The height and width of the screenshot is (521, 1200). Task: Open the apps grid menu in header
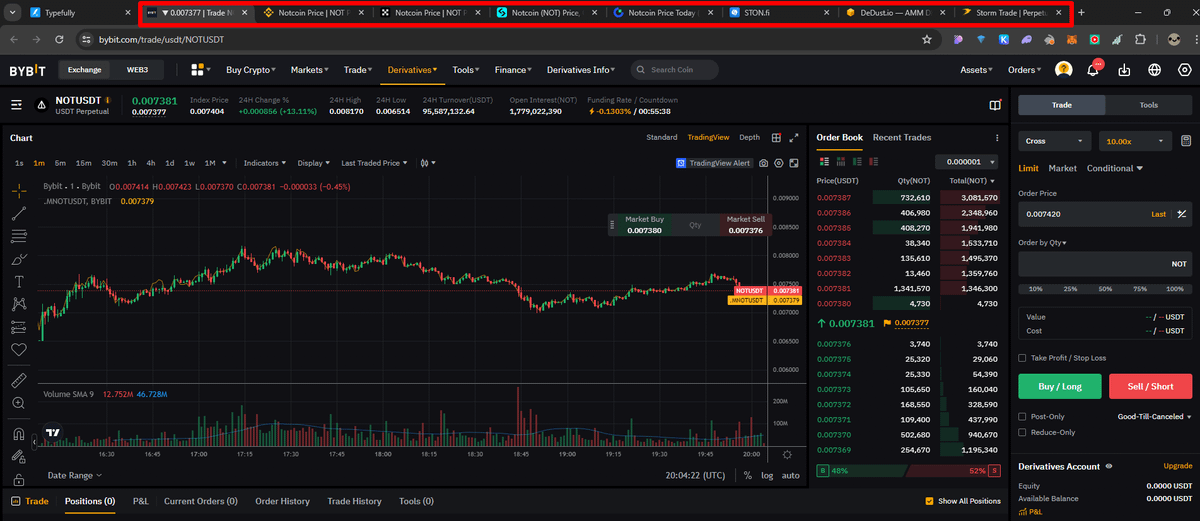coord(197,70)
